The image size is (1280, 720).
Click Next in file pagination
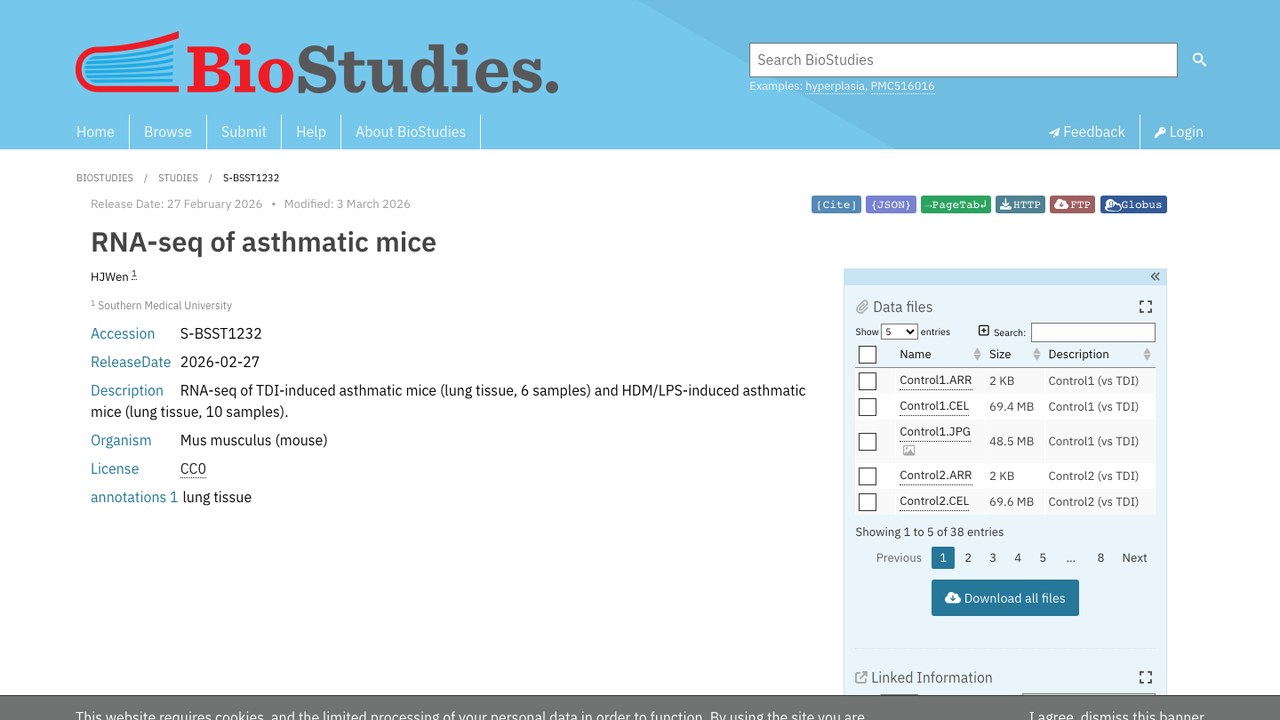coord(1134,558)
